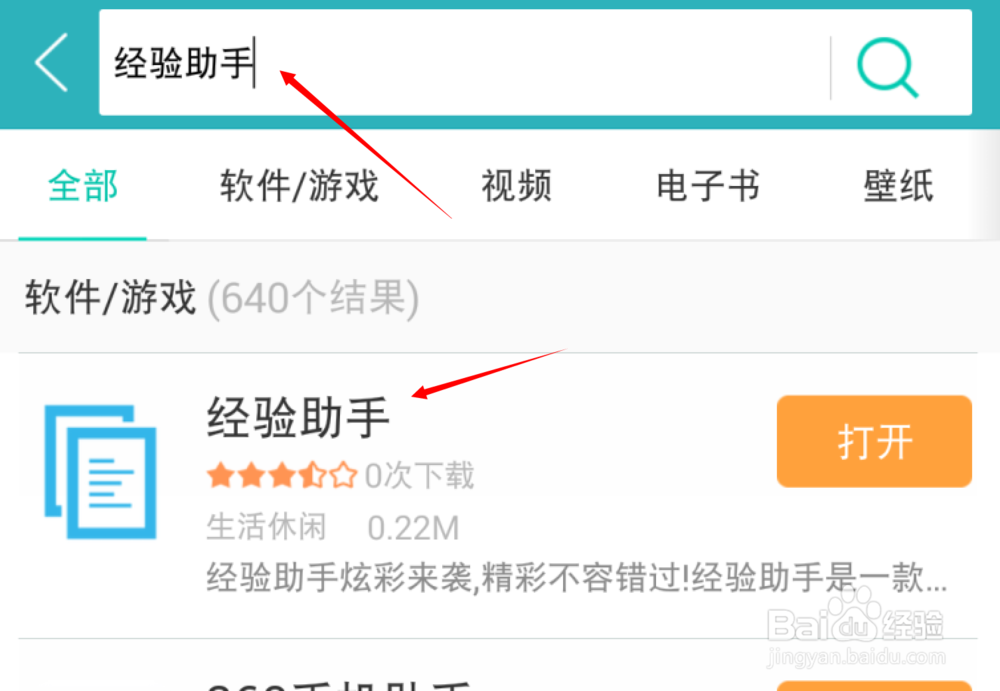
Task: Click the 软件/游戏 640个结果 section header
Action: (222, 298)
